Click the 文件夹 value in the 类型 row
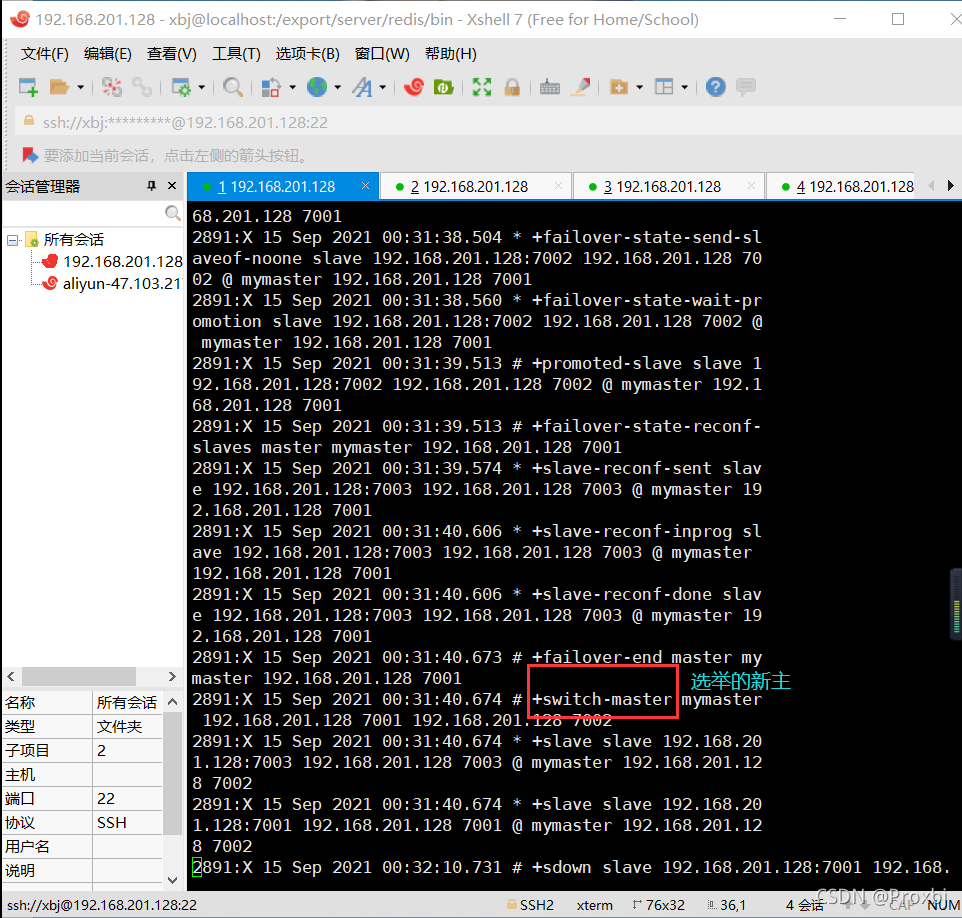Viewport: 962px width, 918px height. tap(119, 727)
